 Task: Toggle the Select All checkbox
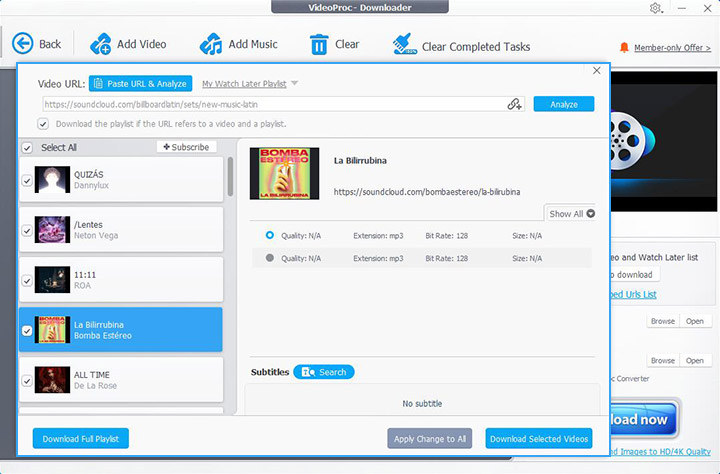click(x=27, y=148)
